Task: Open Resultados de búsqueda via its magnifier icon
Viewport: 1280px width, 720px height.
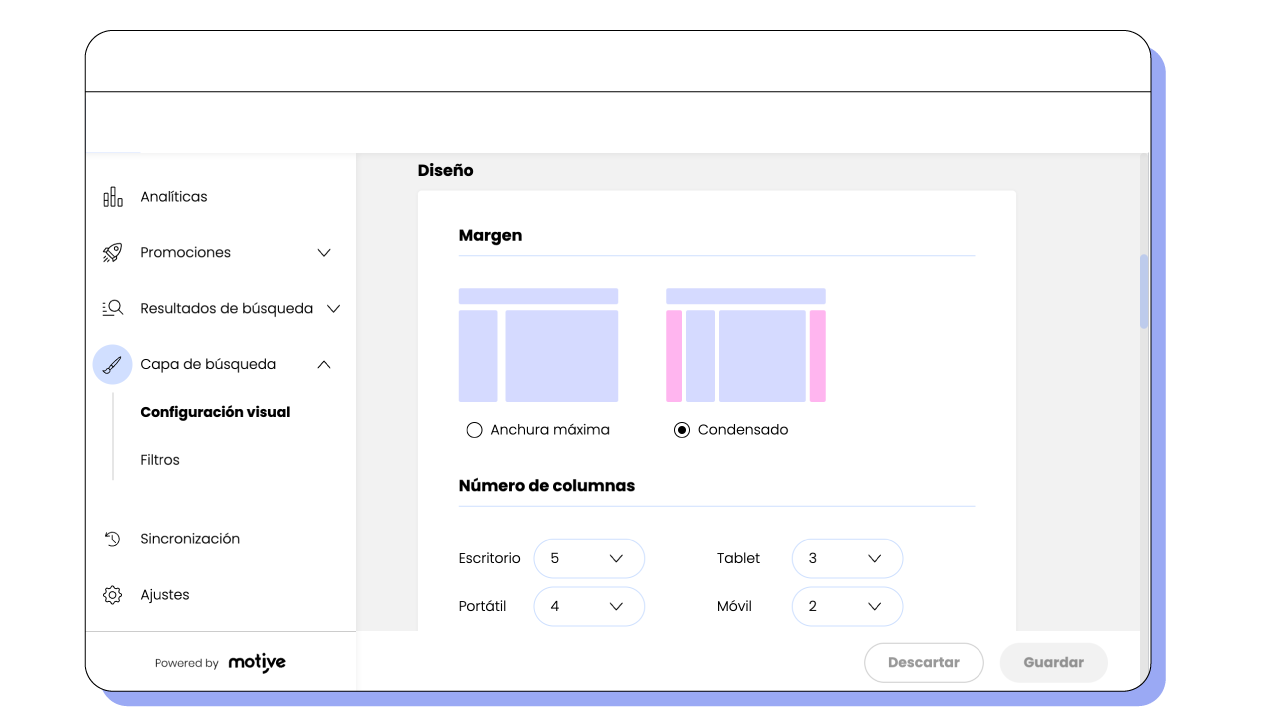Action: click(x=112, y=308)
